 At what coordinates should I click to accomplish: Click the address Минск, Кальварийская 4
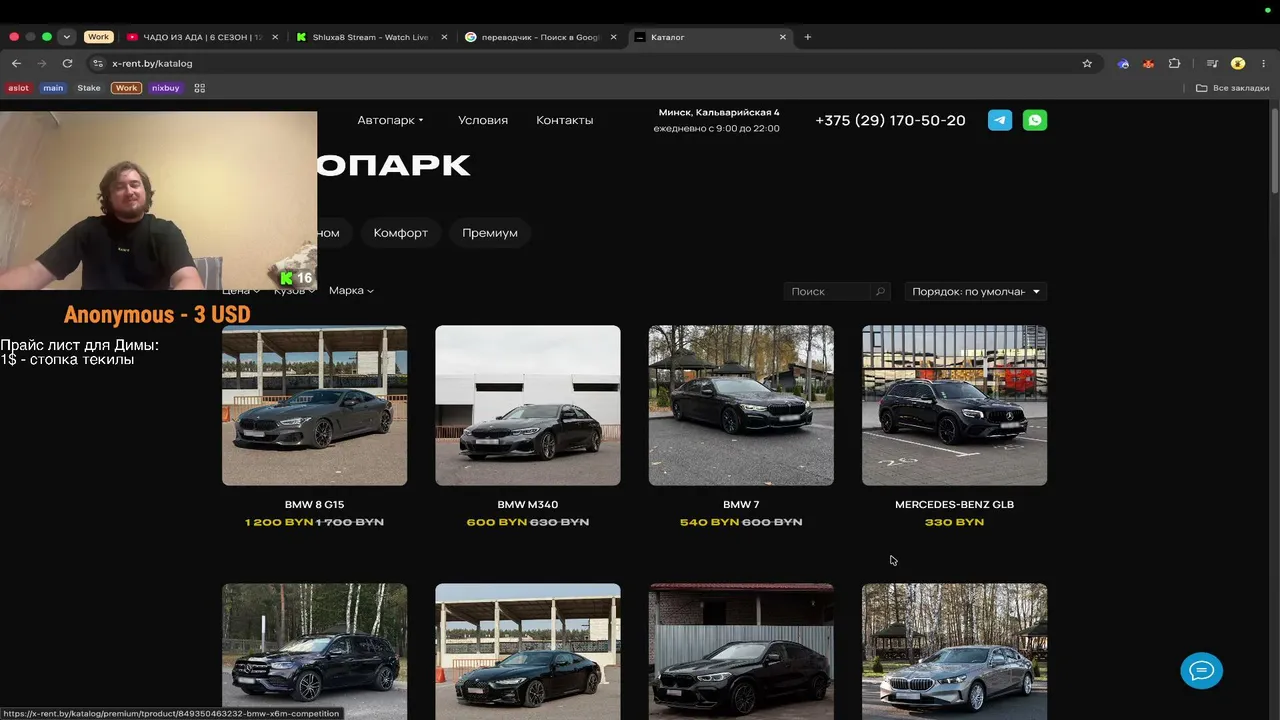point(719,112)
